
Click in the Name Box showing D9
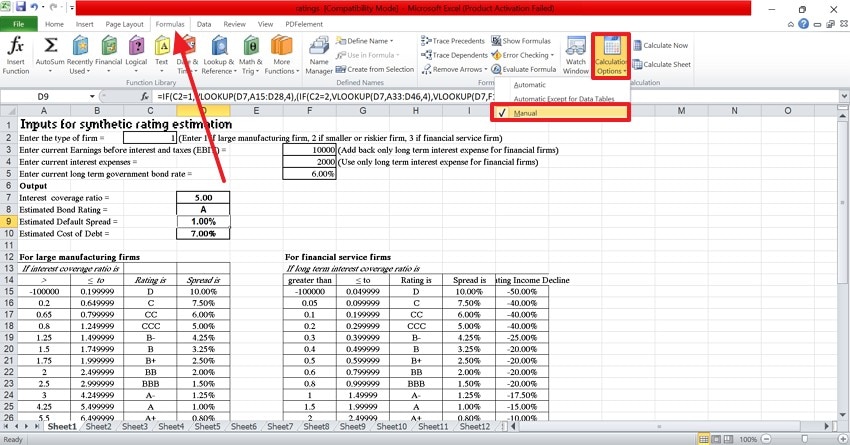(43, 96)
